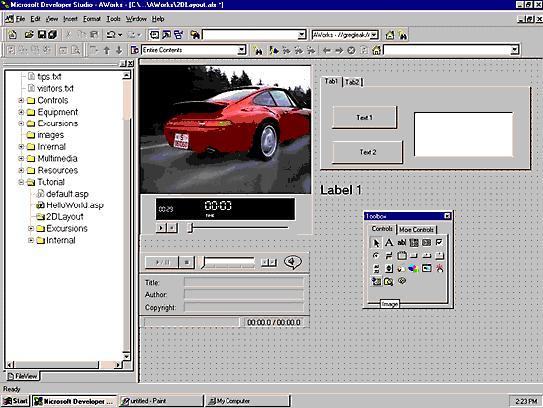Choose the checkbox control in Toolbox
Image resolution: width=543 pixels, height=408 pixels.
439,243
